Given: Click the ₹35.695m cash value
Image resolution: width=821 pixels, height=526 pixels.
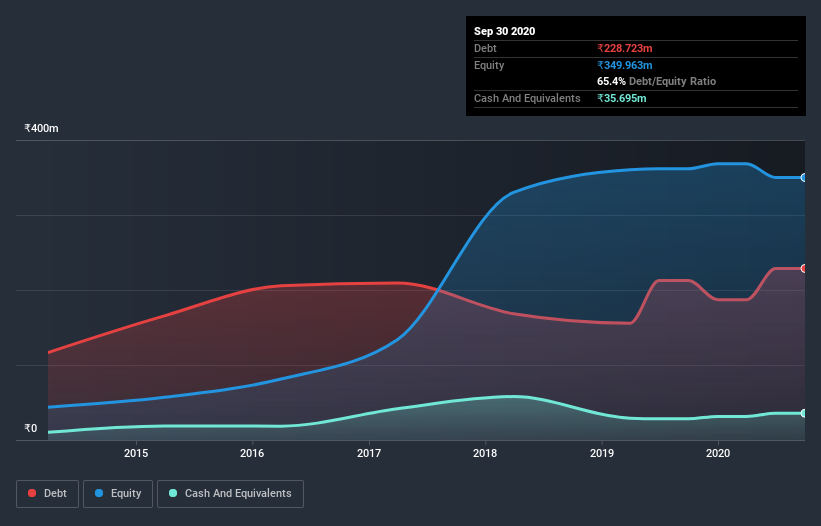Looking at the screenshot, I should point(622,98).
